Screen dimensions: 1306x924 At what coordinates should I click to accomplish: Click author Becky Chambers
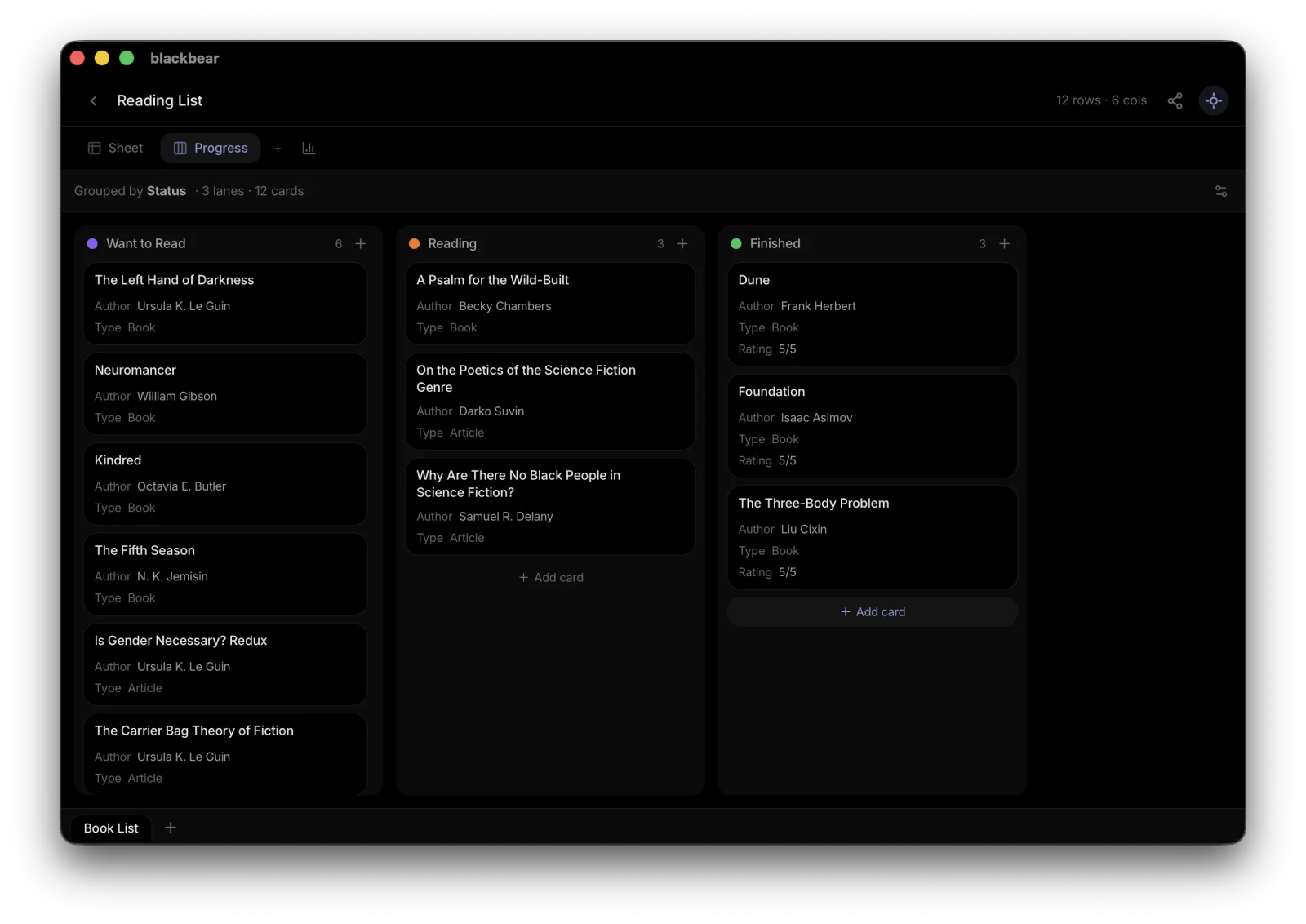(505, 306)
